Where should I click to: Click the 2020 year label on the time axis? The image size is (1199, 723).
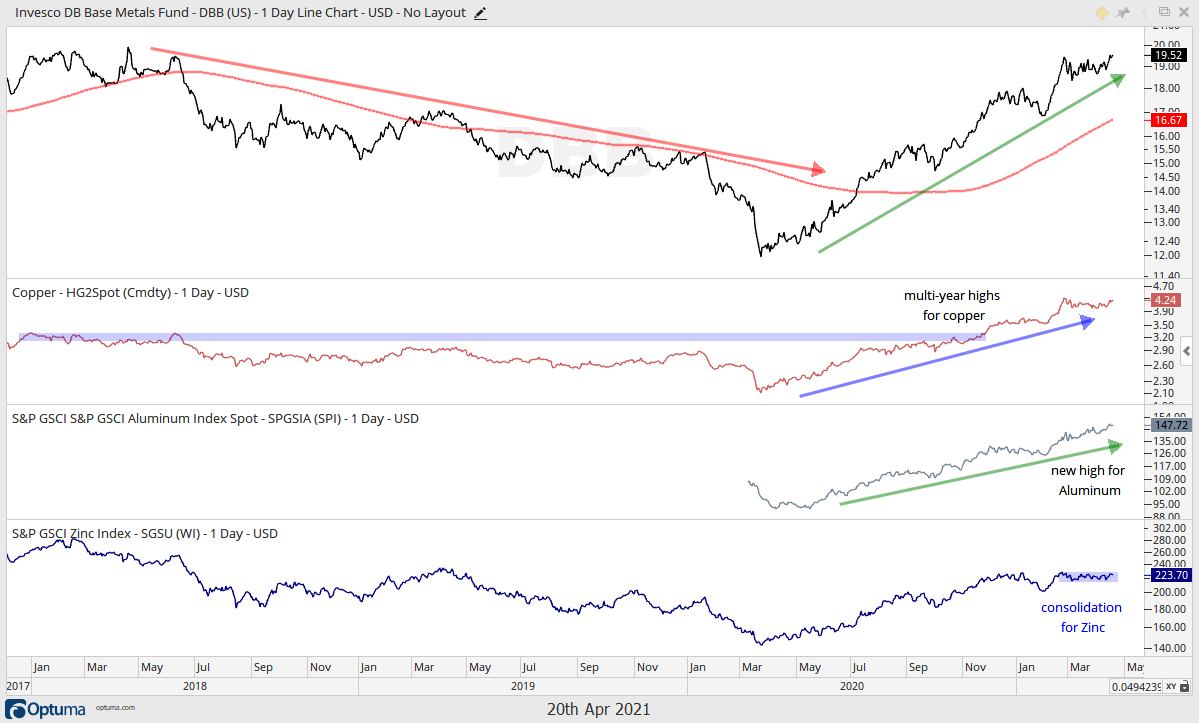coord(852,686)
